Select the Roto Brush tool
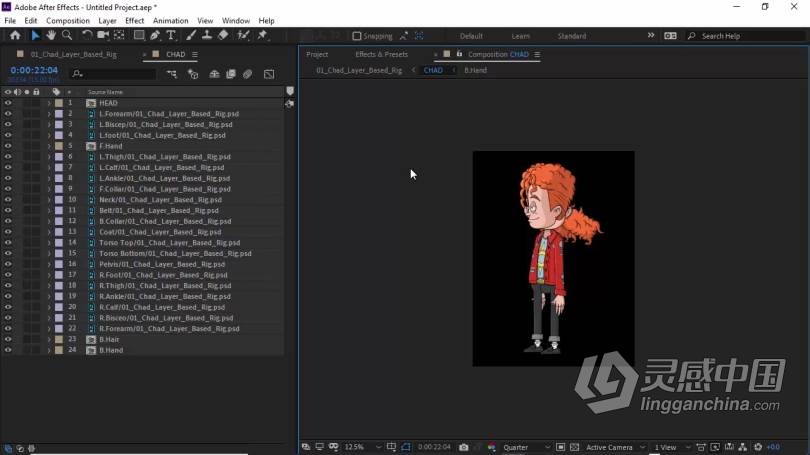Screen dimensions: 810x455 pos(243,35)
